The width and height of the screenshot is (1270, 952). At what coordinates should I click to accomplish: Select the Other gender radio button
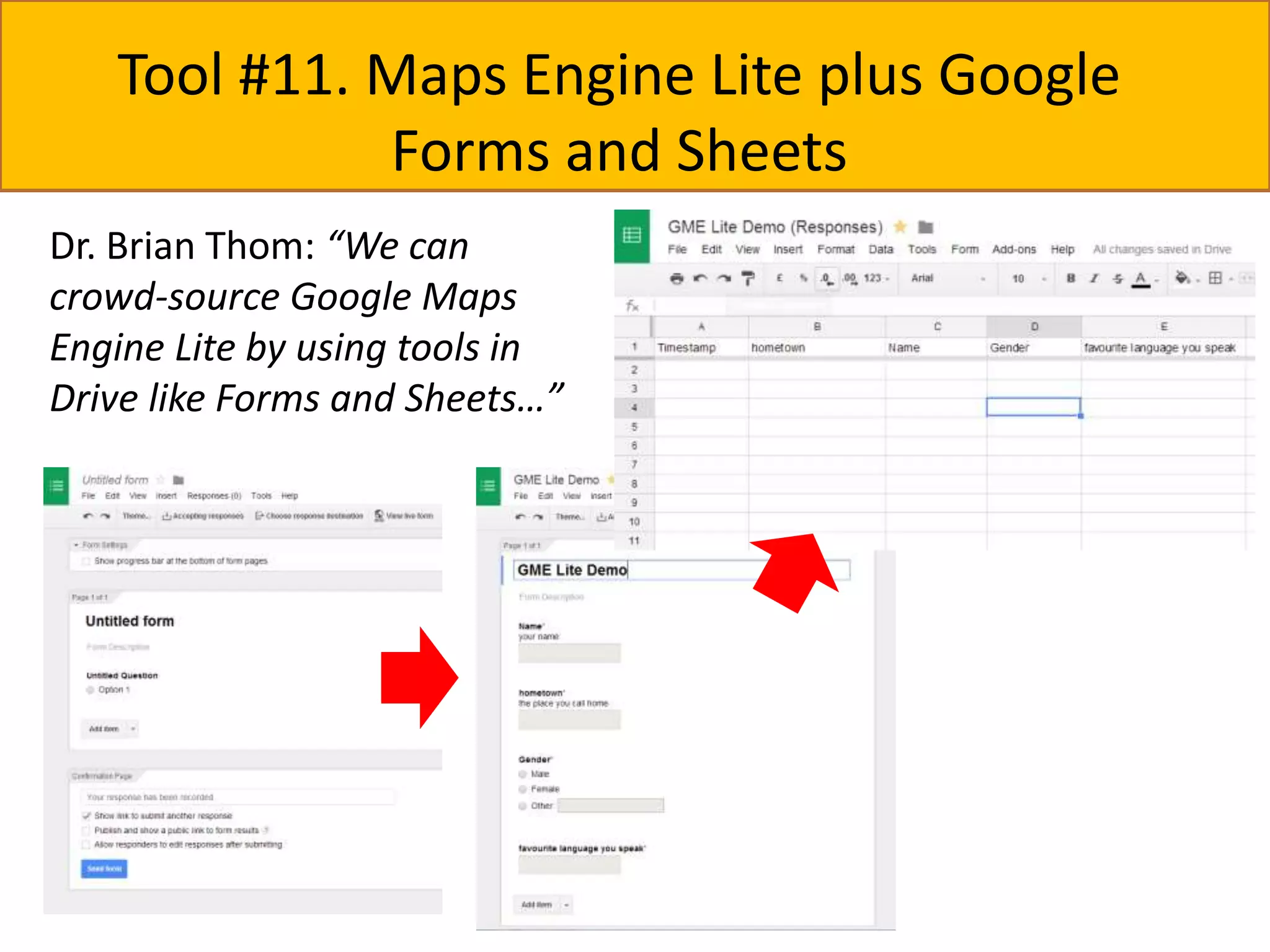[x=523, y=806]
